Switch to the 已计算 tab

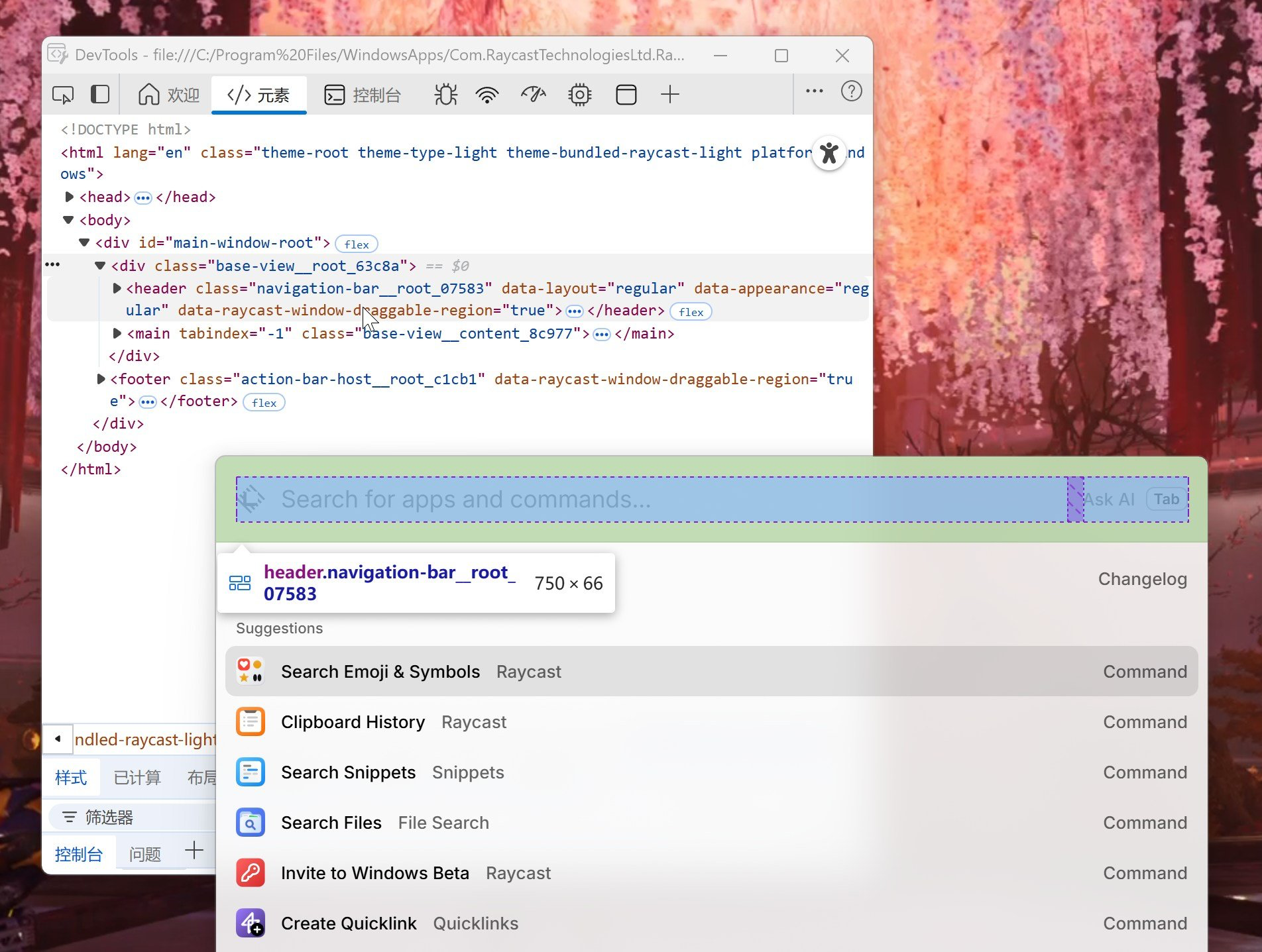(137, 777)
